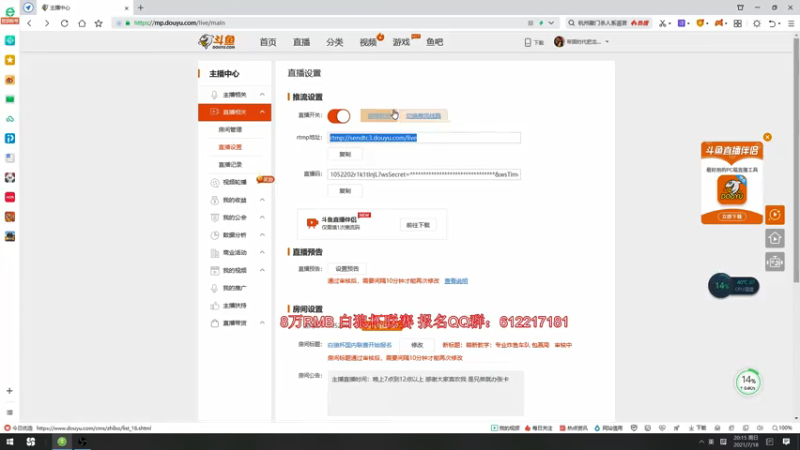Click the Windows Start button

coord(10,442)
